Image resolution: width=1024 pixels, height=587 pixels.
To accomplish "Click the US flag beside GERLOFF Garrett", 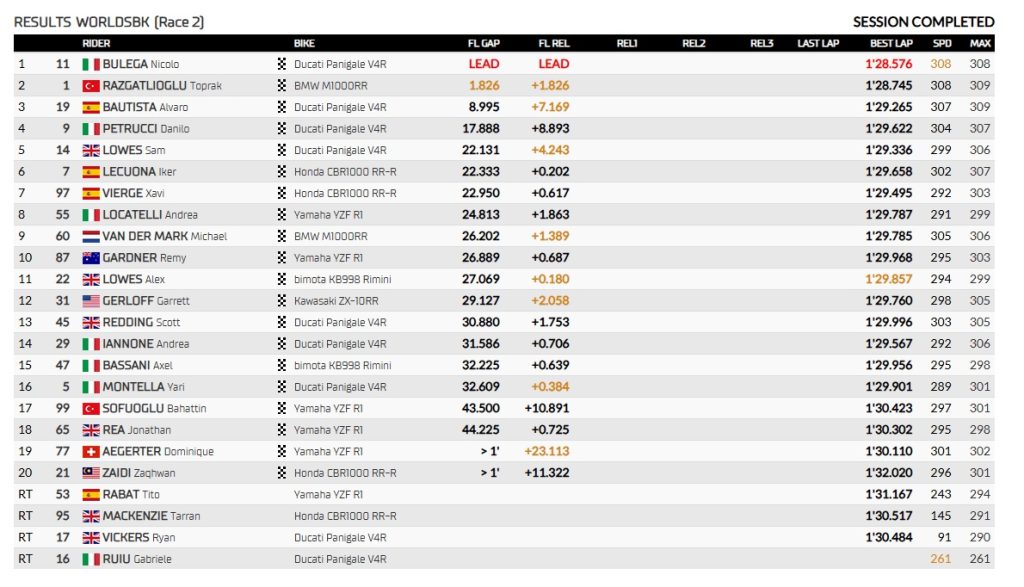I will [x=91, y=301].
